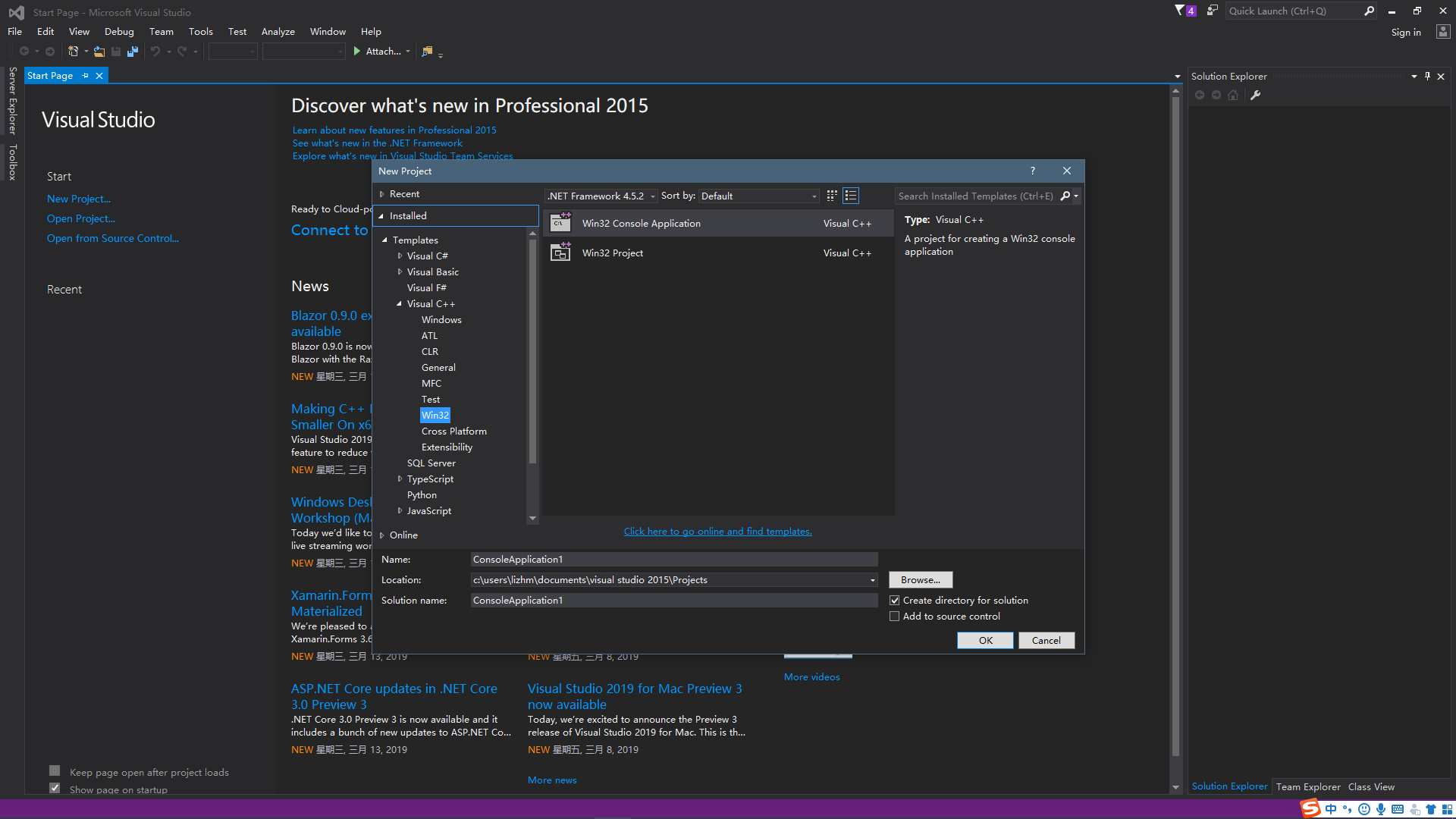Viewport: 1456px width, 819px height.
Task: Pin the Solution Explorer panel
Action: (x=1427, y=76)
